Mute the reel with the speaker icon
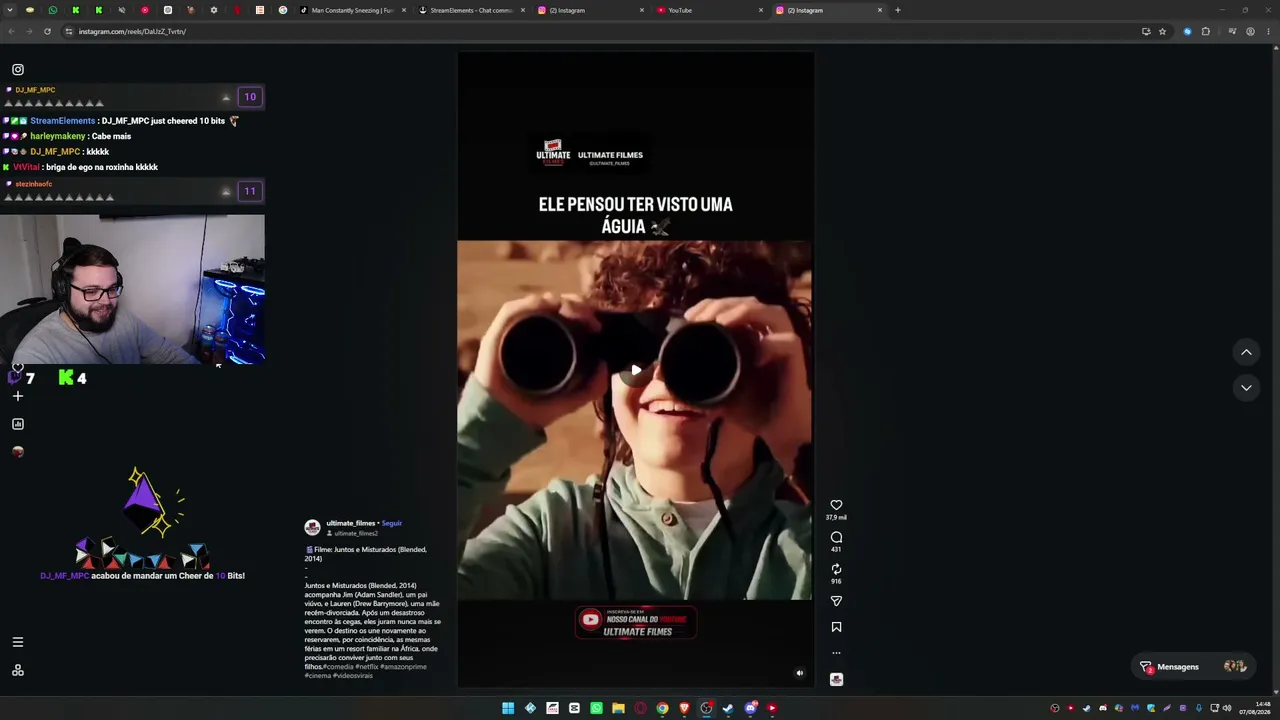The width and height of the screenshot is (1280, 720). (799, 673)
